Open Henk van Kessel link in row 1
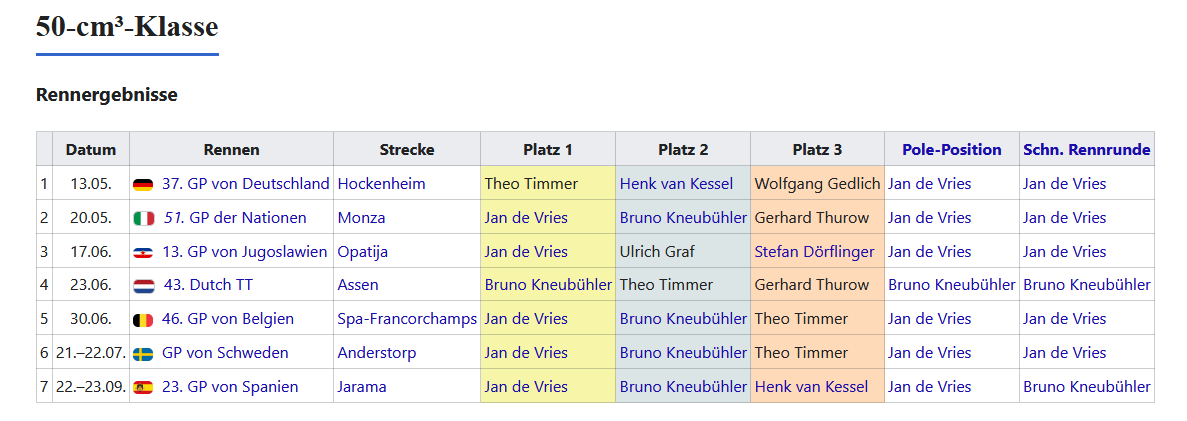 (676, 184)
